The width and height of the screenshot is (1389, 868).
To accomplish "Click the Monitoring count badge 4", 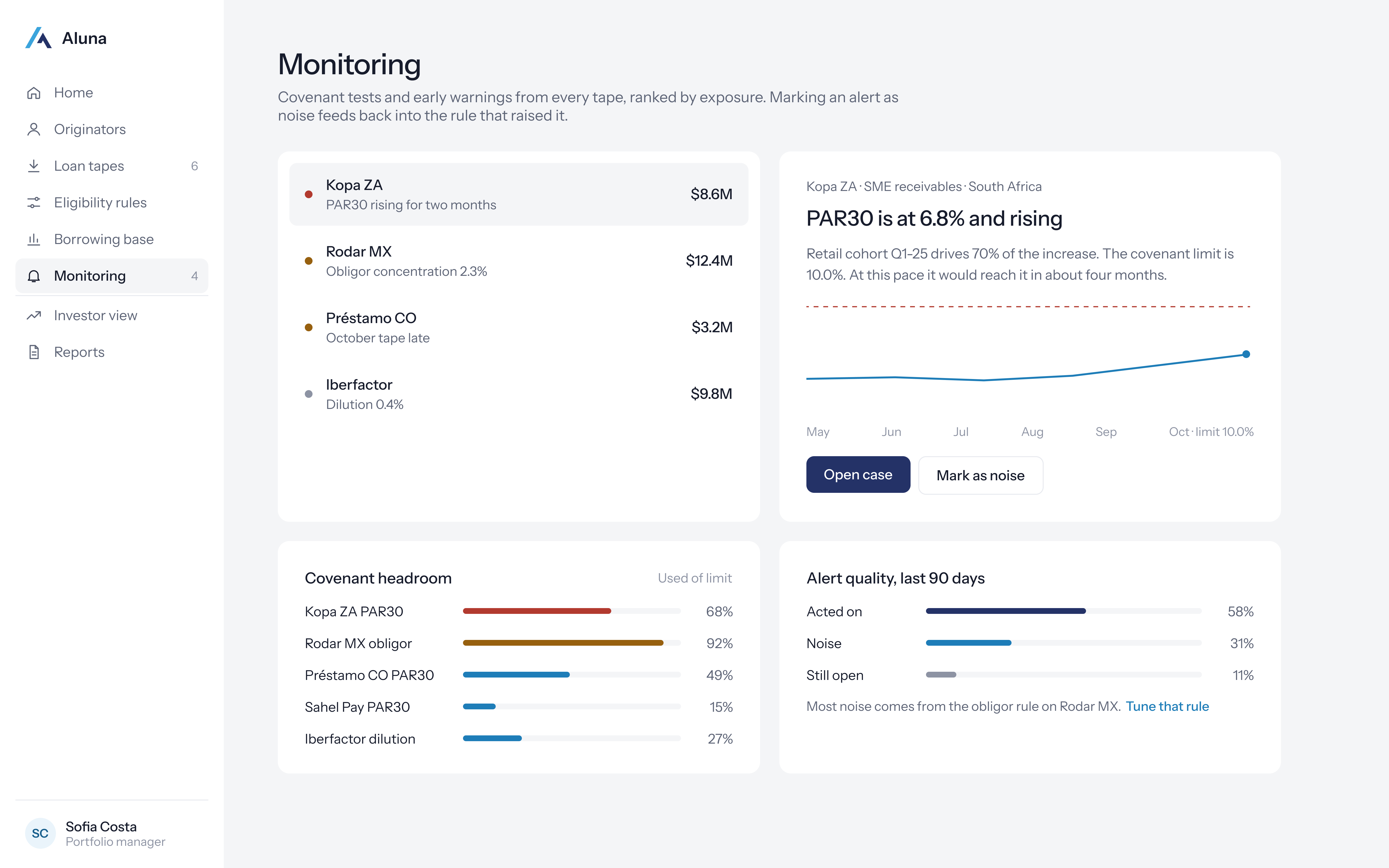I will click(x=195, y=276).
